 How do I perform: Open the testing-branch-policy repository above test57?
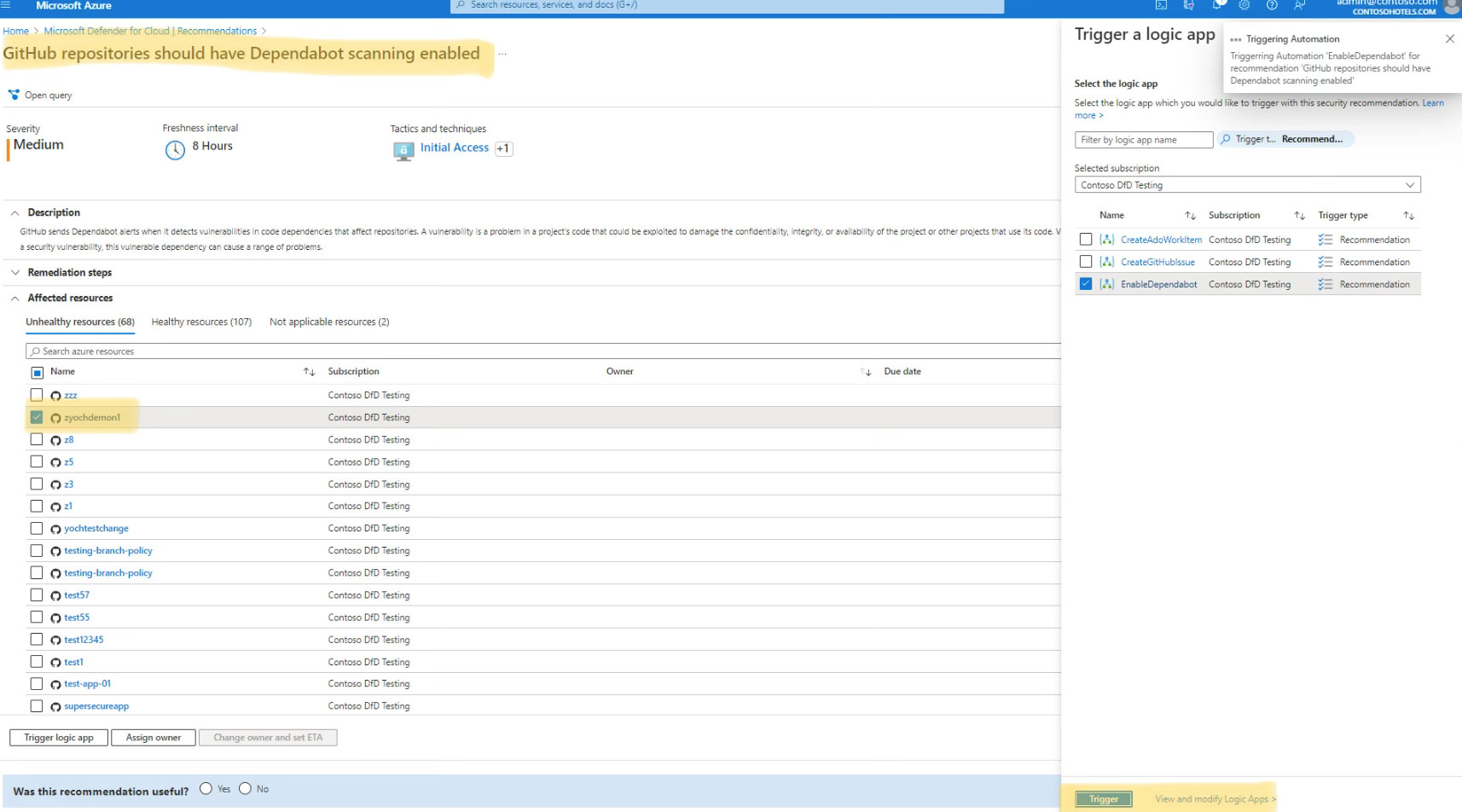pyautogui.click(x=108, y=573)
